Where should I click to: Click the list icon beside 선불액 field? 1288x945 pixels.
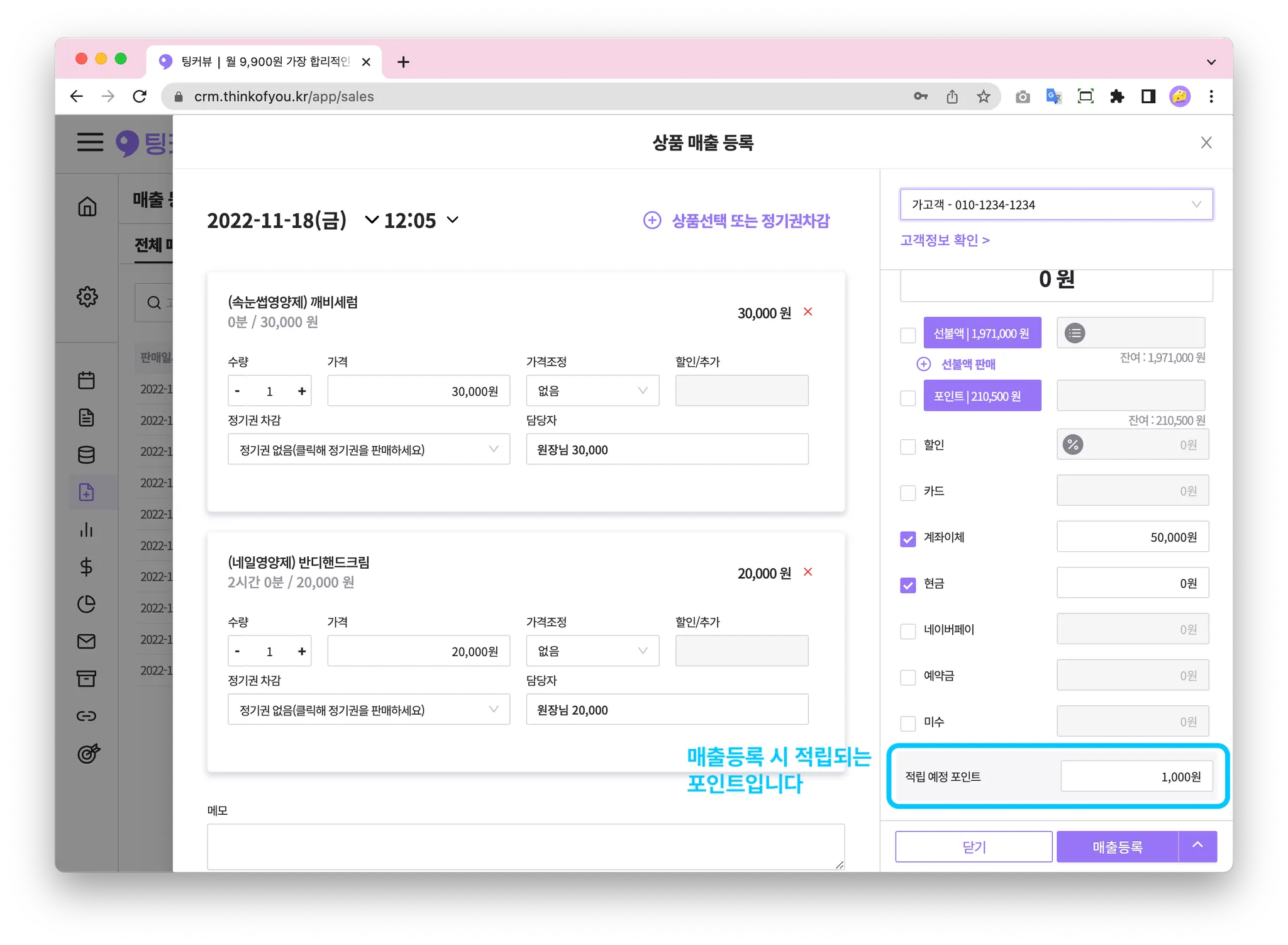click(1075, 333)
